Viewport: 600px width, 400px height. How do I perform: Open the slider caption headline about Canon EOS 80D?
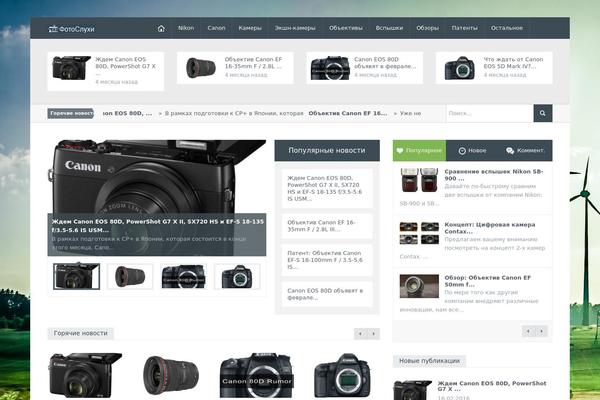[x=158, y=226]
